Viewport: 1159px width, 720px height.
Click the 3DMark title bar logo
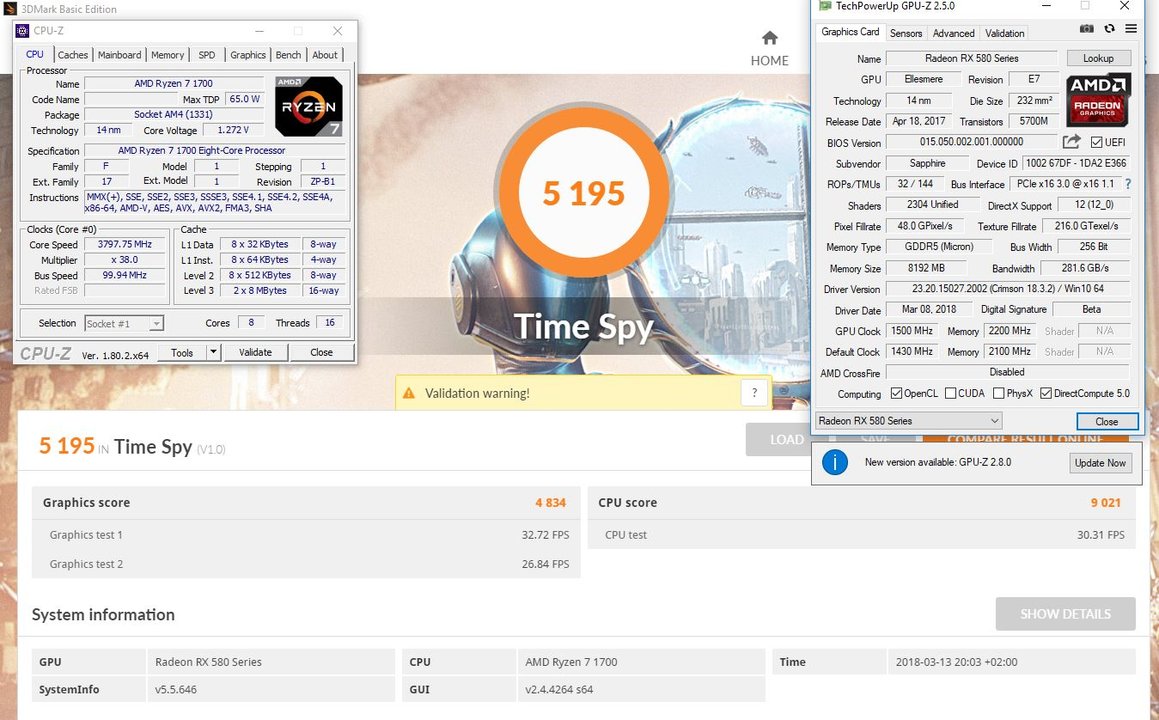[x=8, y=9]
